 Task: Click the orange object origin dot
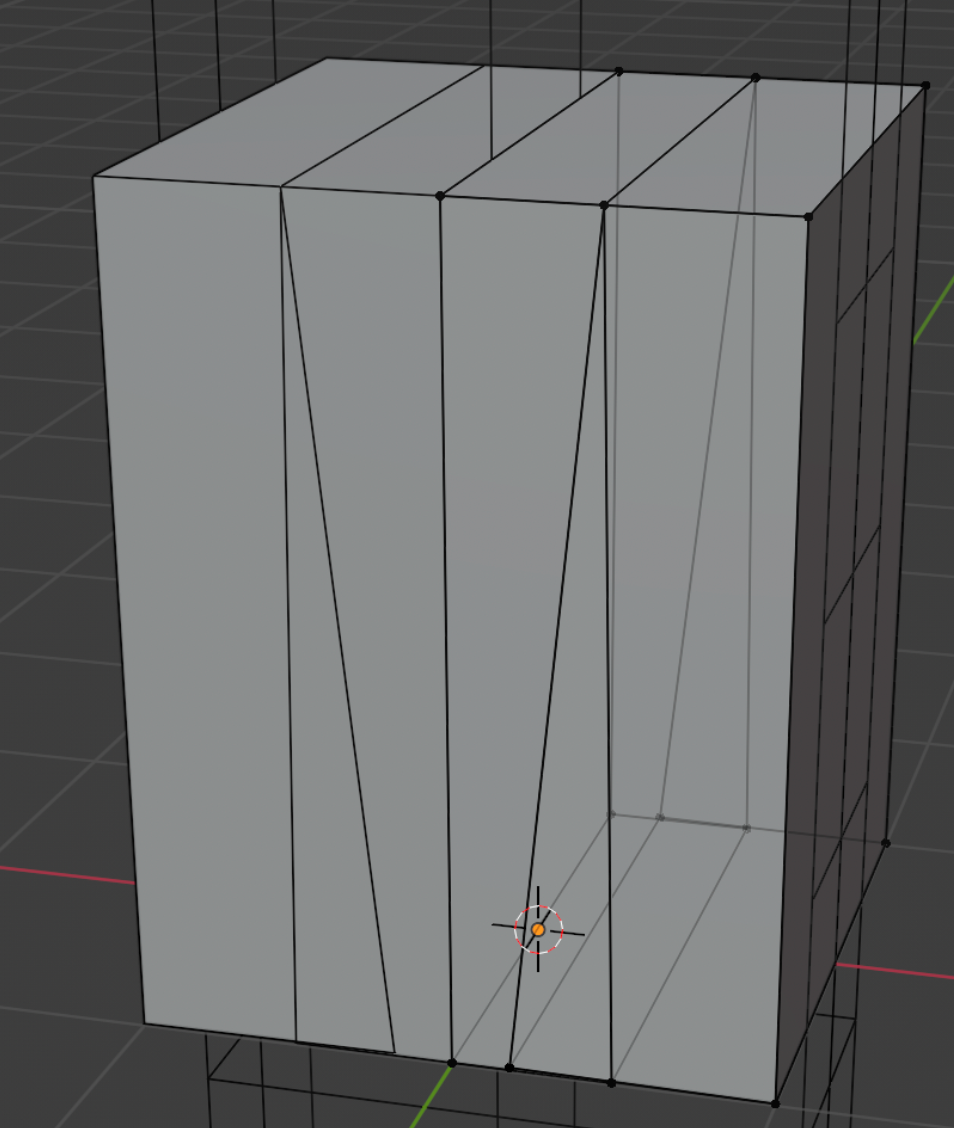coord(538,929)
